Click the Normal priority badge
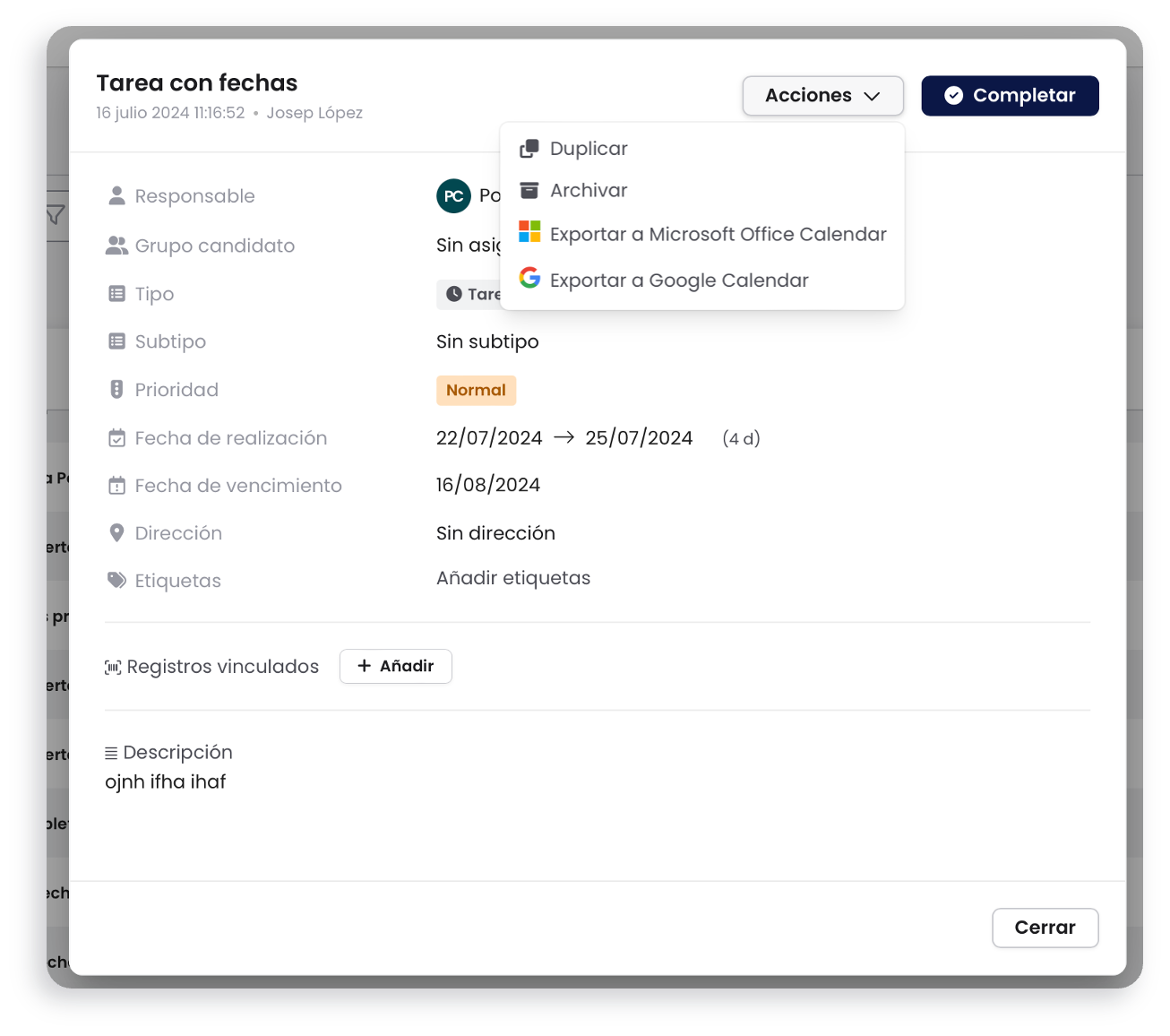 click(476, 390)
